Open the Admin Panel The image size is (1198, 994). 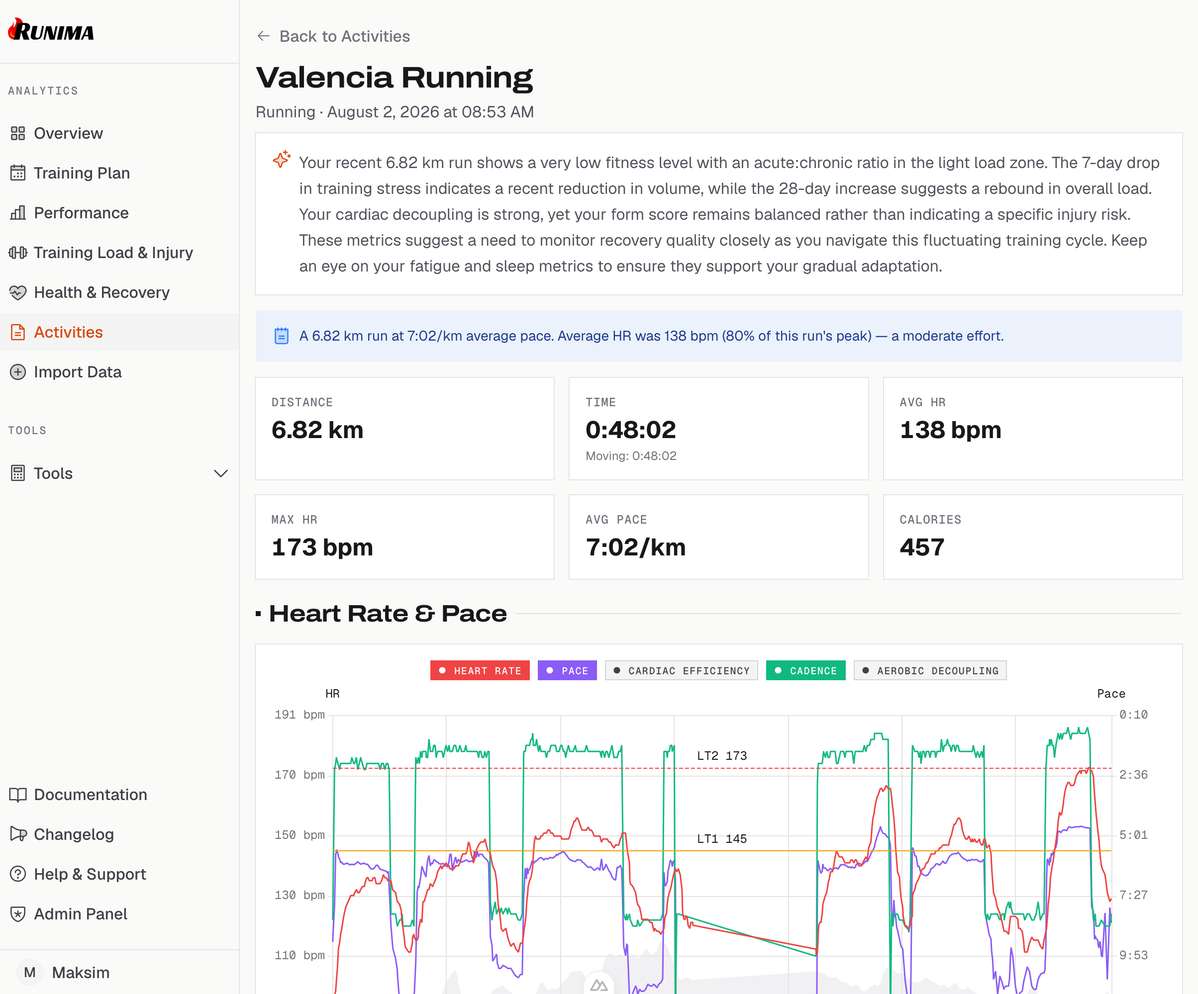coord(119,914)
